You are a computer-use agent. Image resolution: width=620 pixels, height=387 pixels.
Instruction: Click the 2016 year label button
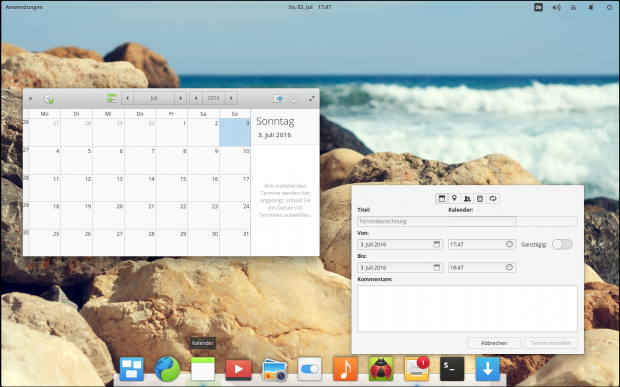click(x=214, y=98)
